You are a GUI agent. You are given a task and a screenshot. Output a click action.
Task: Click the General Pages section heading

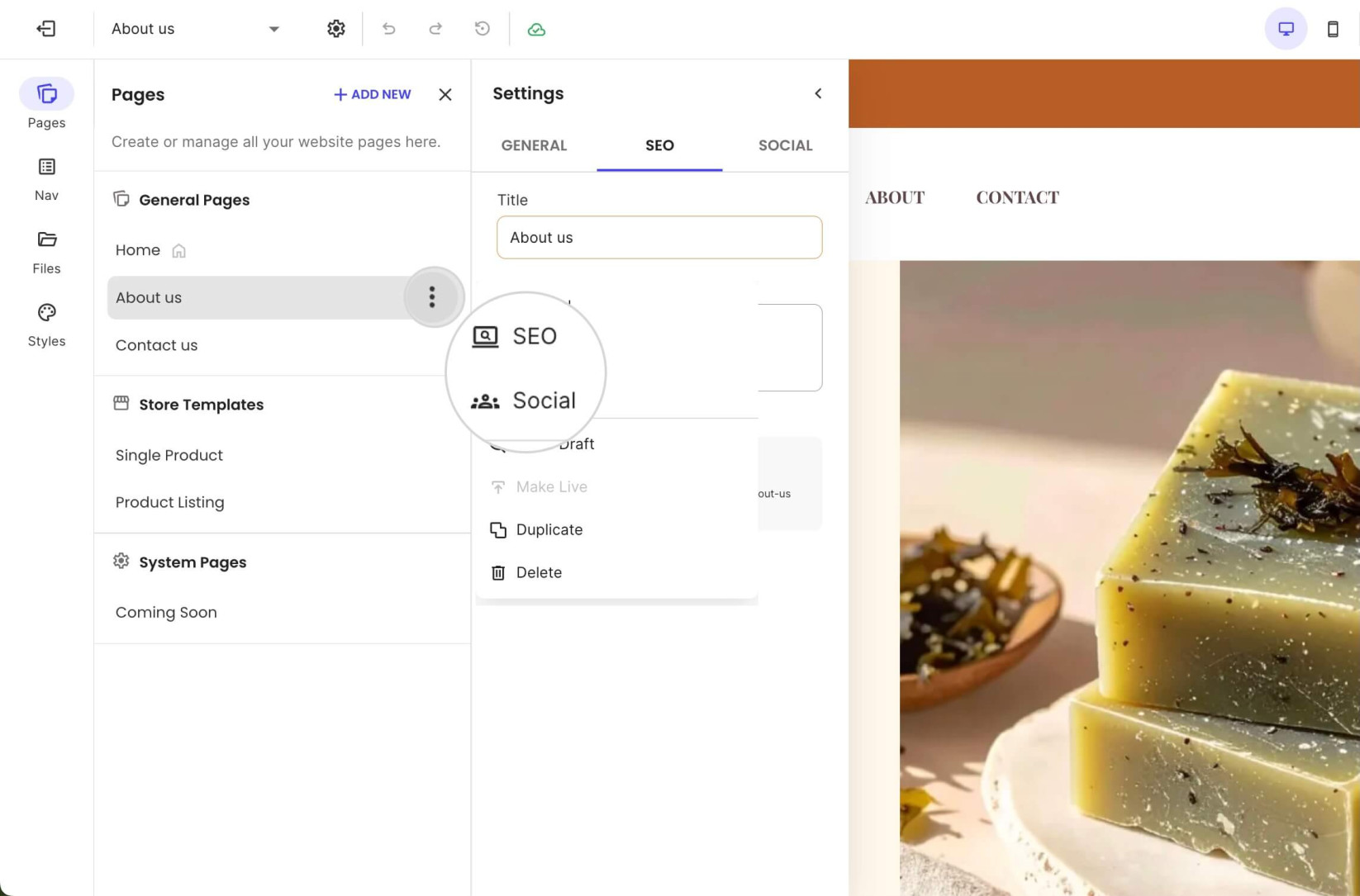tap(194, 200)
